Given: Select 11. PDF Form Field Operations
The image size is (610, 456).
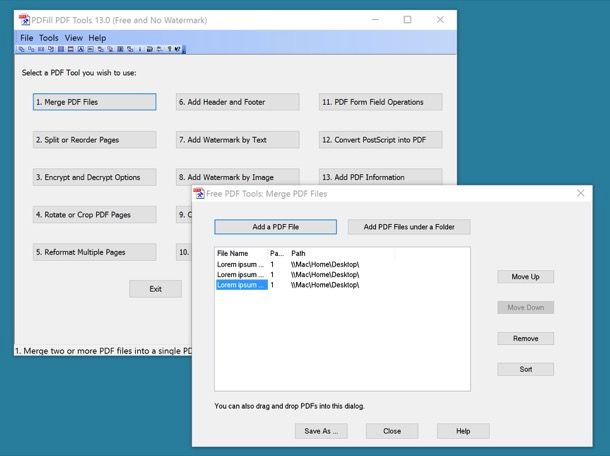Looking at the screenshot, I should [x=380, y=102].
